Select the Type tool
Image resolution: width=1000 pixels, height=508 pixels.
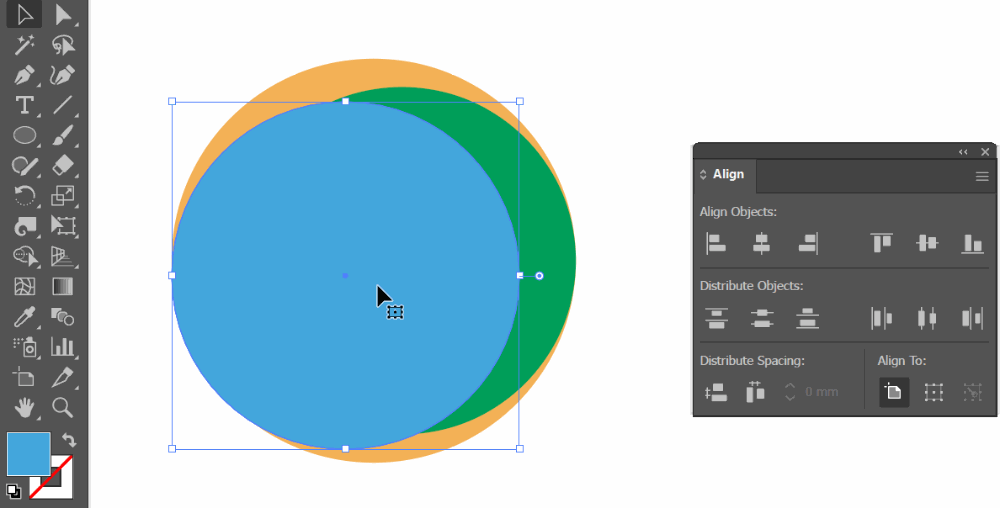24,105
